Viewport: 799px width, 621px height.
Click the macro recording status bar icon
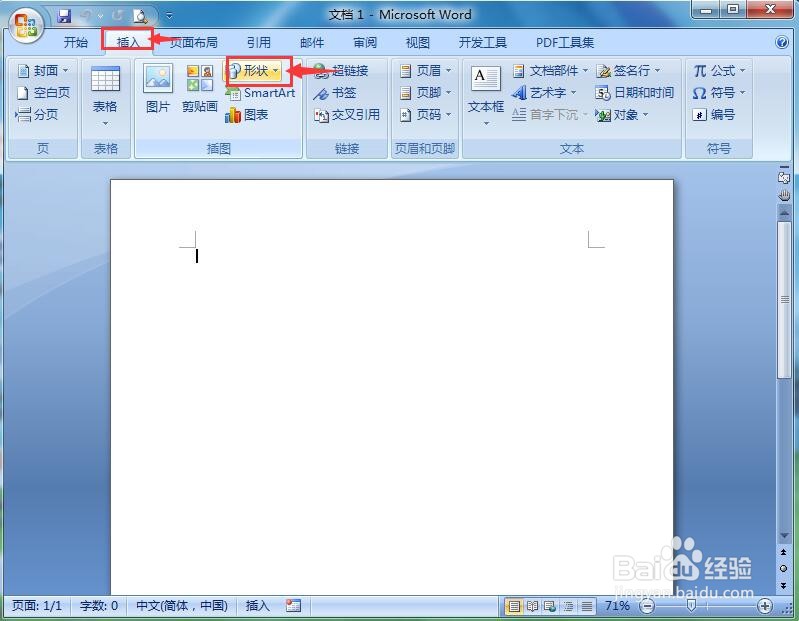tap(293, 606)
